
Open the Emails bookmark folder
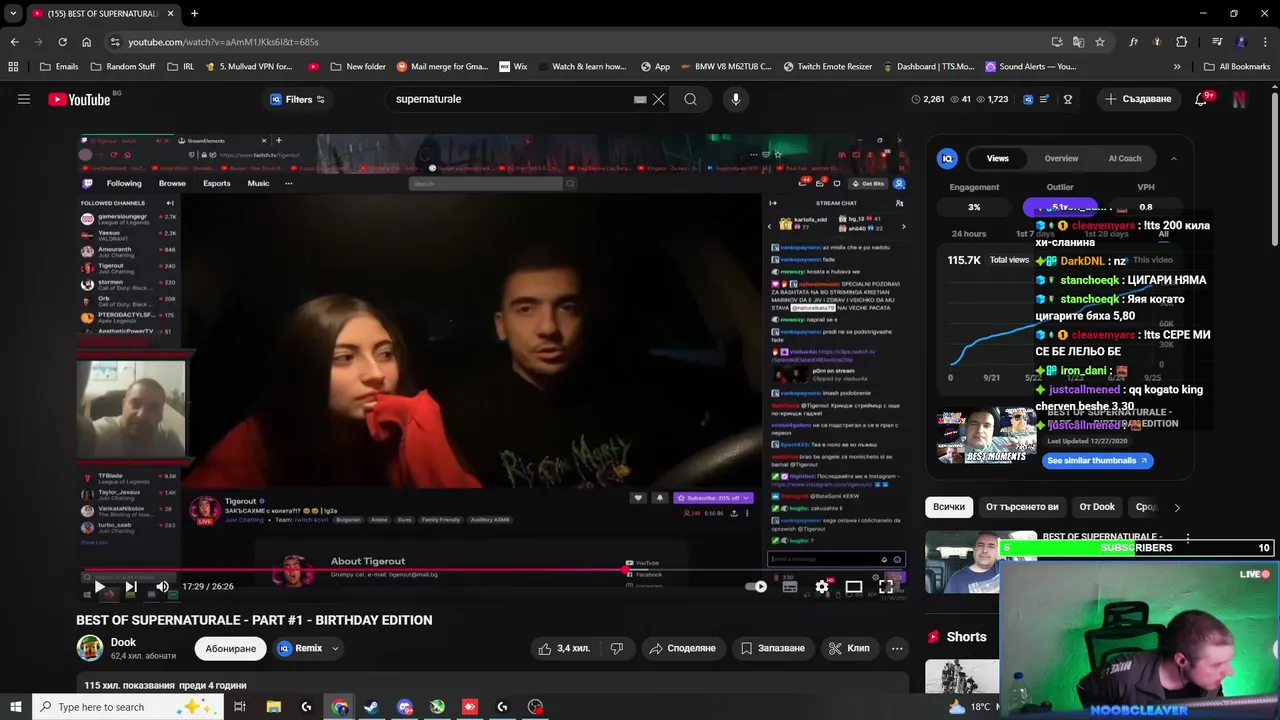59,67
